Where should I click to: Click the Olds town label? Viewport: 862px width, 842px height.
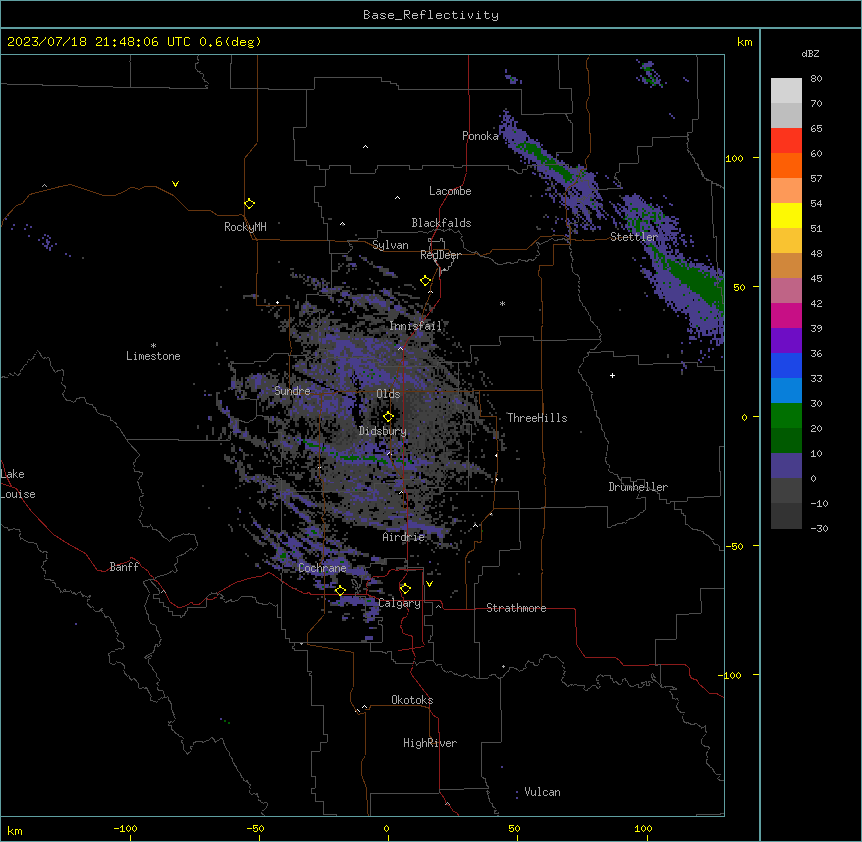pos(388,394)
